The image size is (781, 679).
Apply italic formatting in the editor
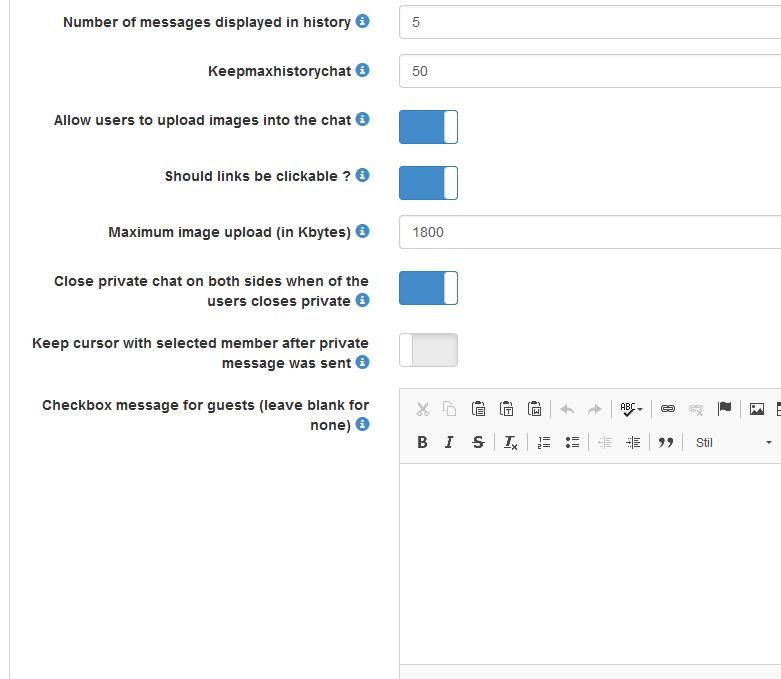tap(449, 442)
